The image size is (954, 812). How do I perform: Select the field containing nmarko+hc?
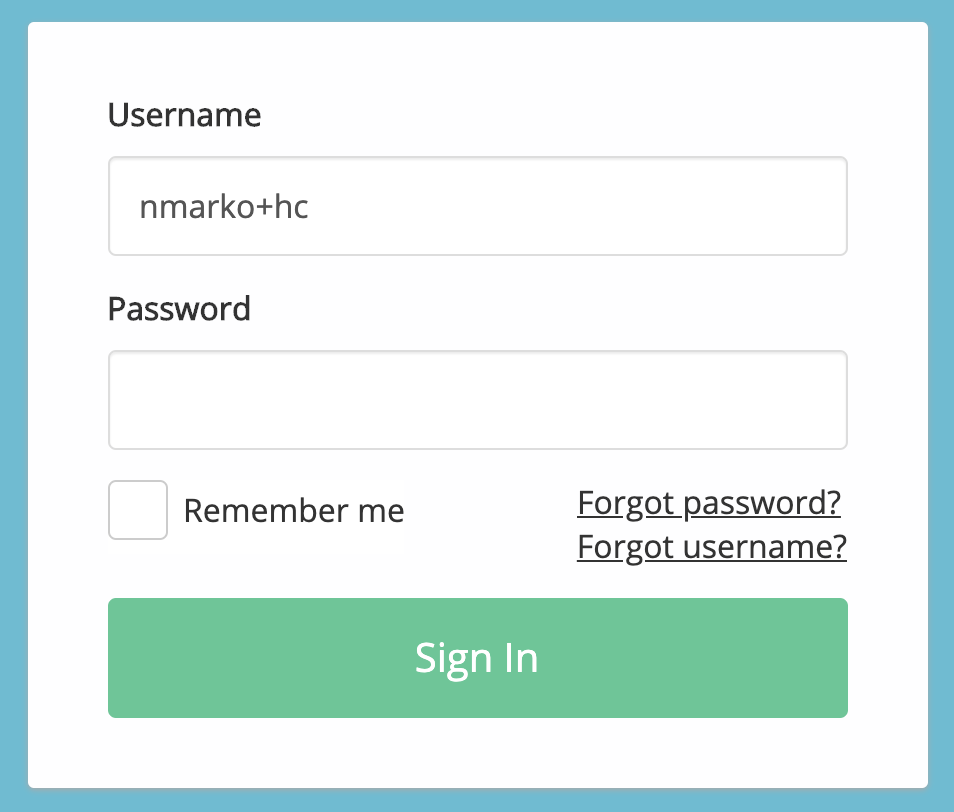point(477,206)
